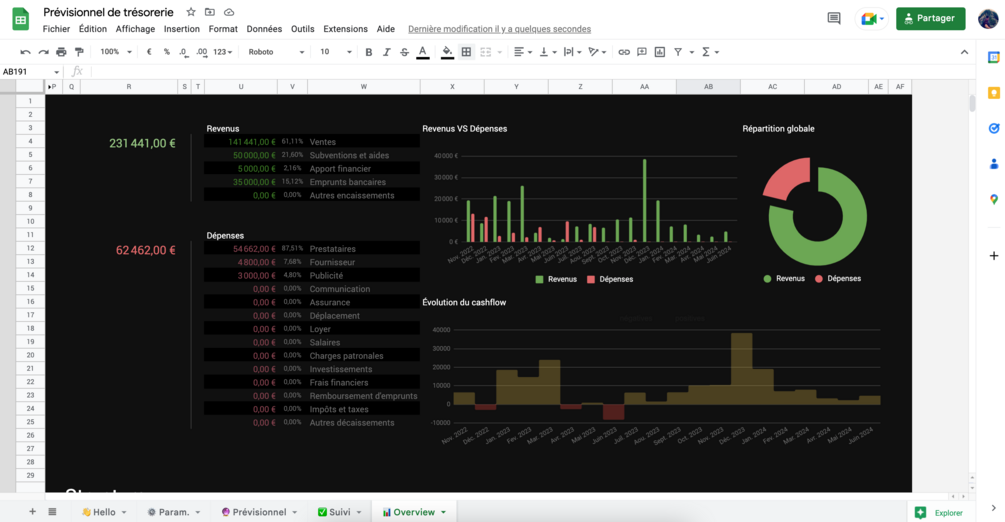Open text rotation dropdown

tap(597, 52)
